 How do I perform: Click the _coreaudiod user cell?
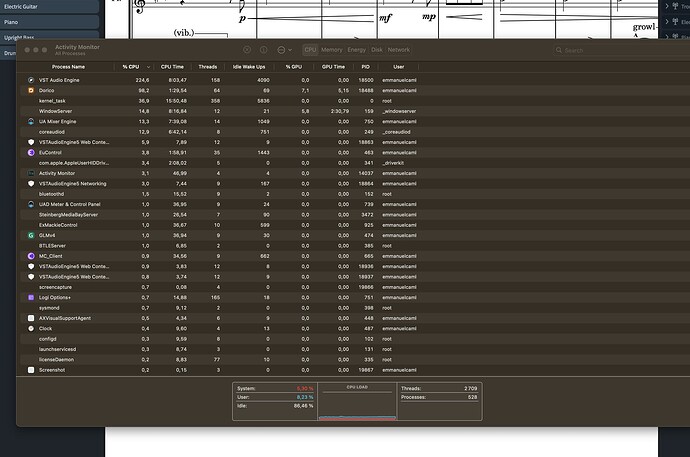coord(396,132)
